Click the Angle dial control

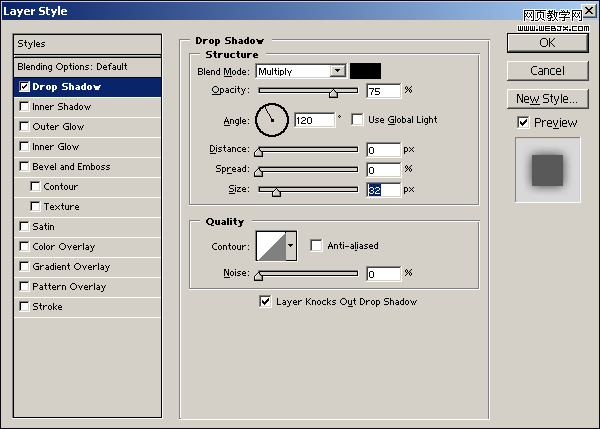(x=272, y=120)
